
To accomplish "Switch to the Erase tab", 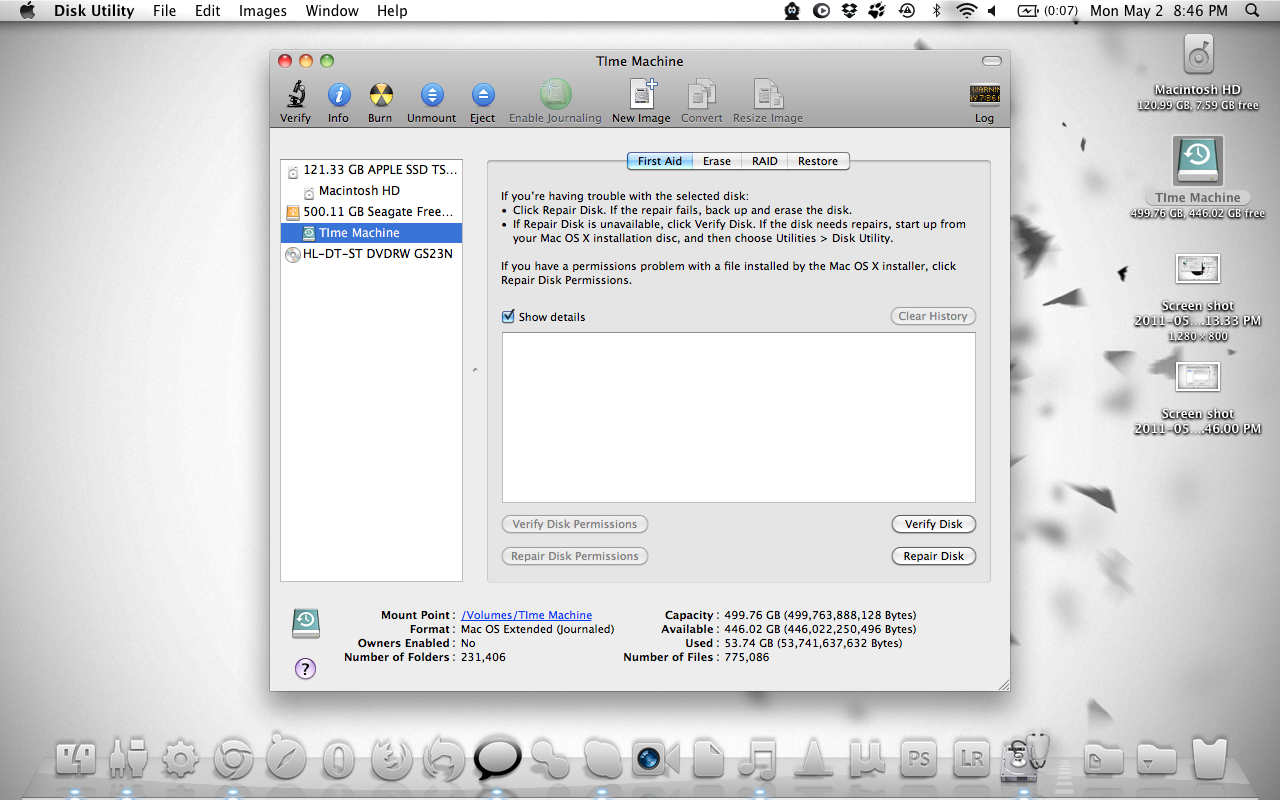I will point(717,161).
